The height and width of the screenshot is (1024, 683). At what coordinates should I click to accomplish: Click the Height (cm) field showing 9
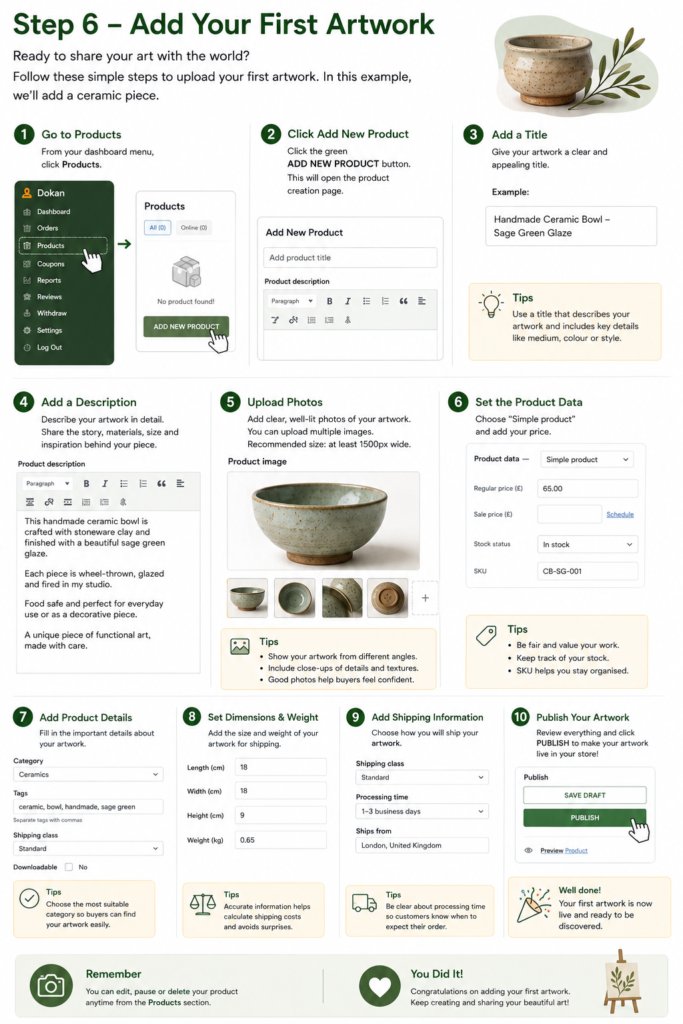[x=281, y=815]
